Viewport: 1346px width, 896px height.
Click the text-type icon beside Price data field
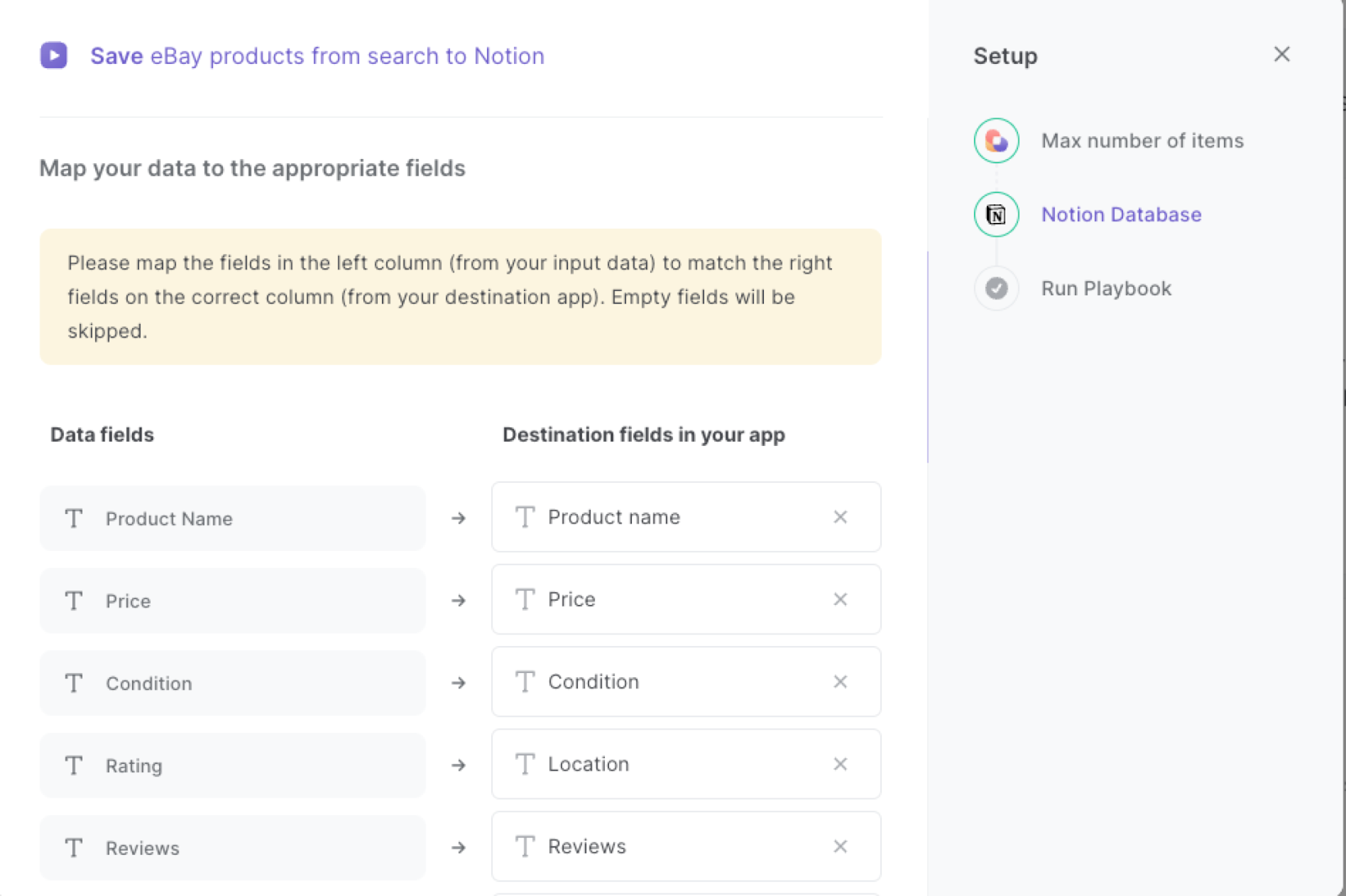[73, 601]
